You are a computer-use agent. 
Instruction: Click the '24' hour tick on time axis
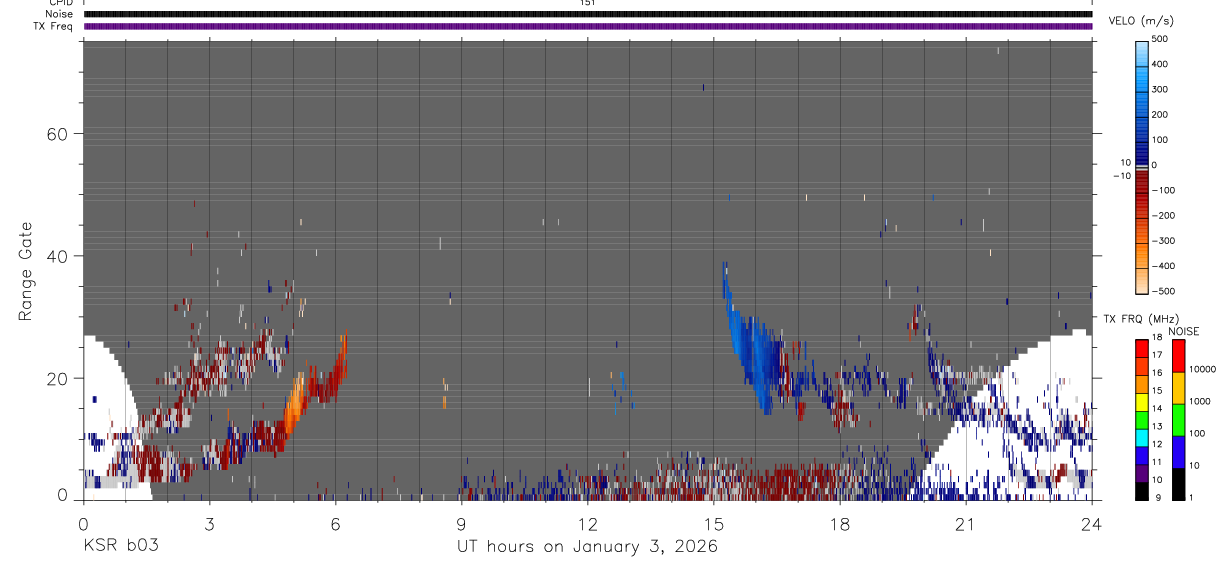tap(1092, 523)
